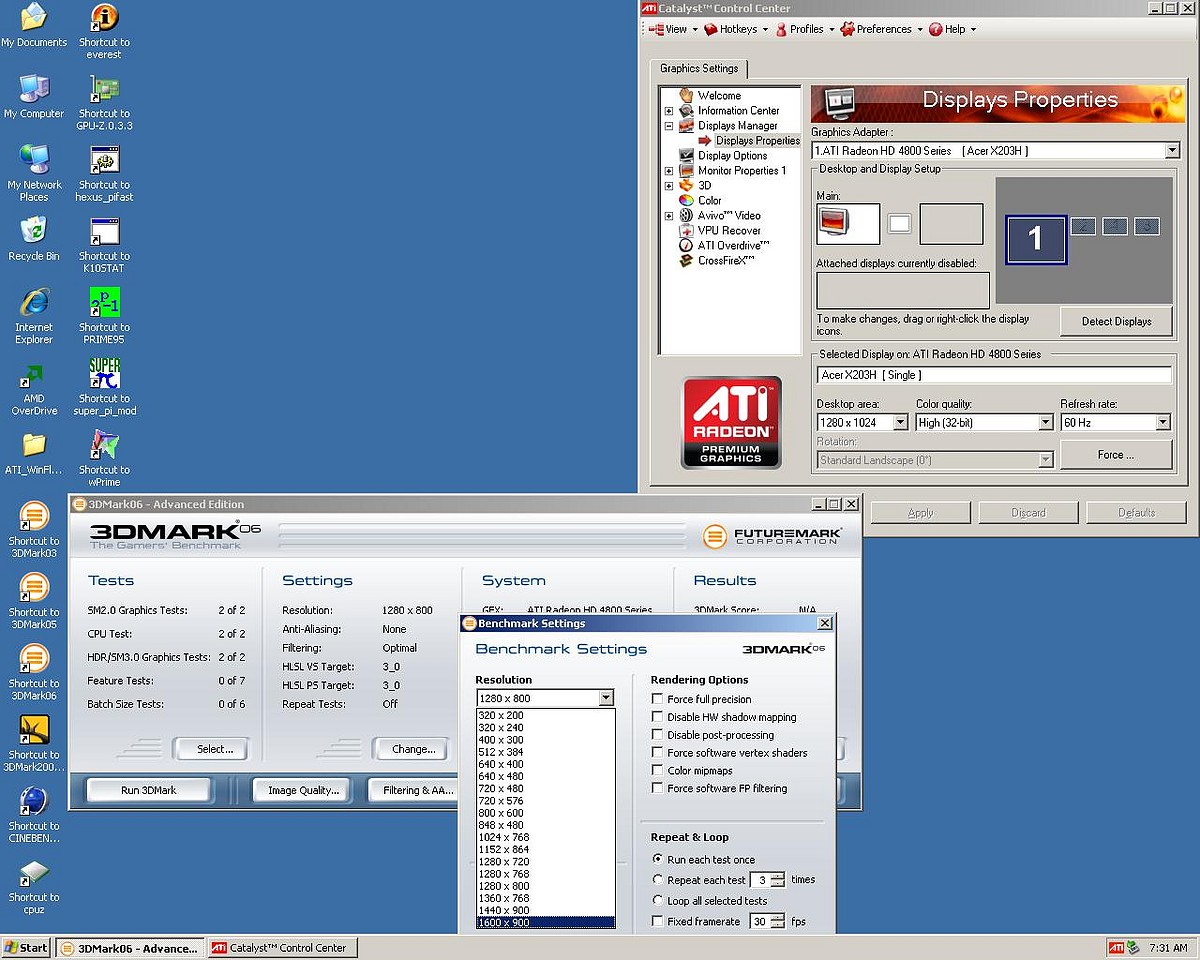The image size is (1200, 960).
Task: Expand the Information Center tree node
Action: click(x=669, y=111)
